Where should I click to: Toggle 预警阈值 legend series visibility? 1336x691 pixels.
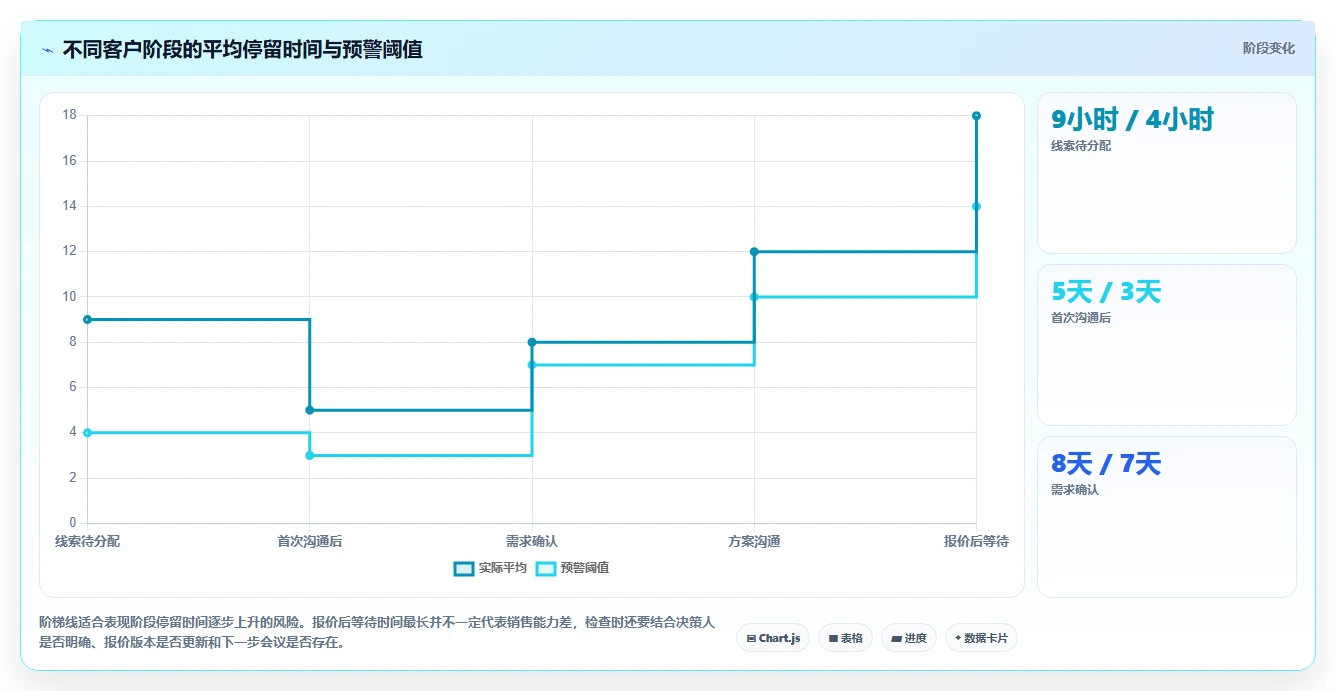pyautogui.click(x=573, y=568)
